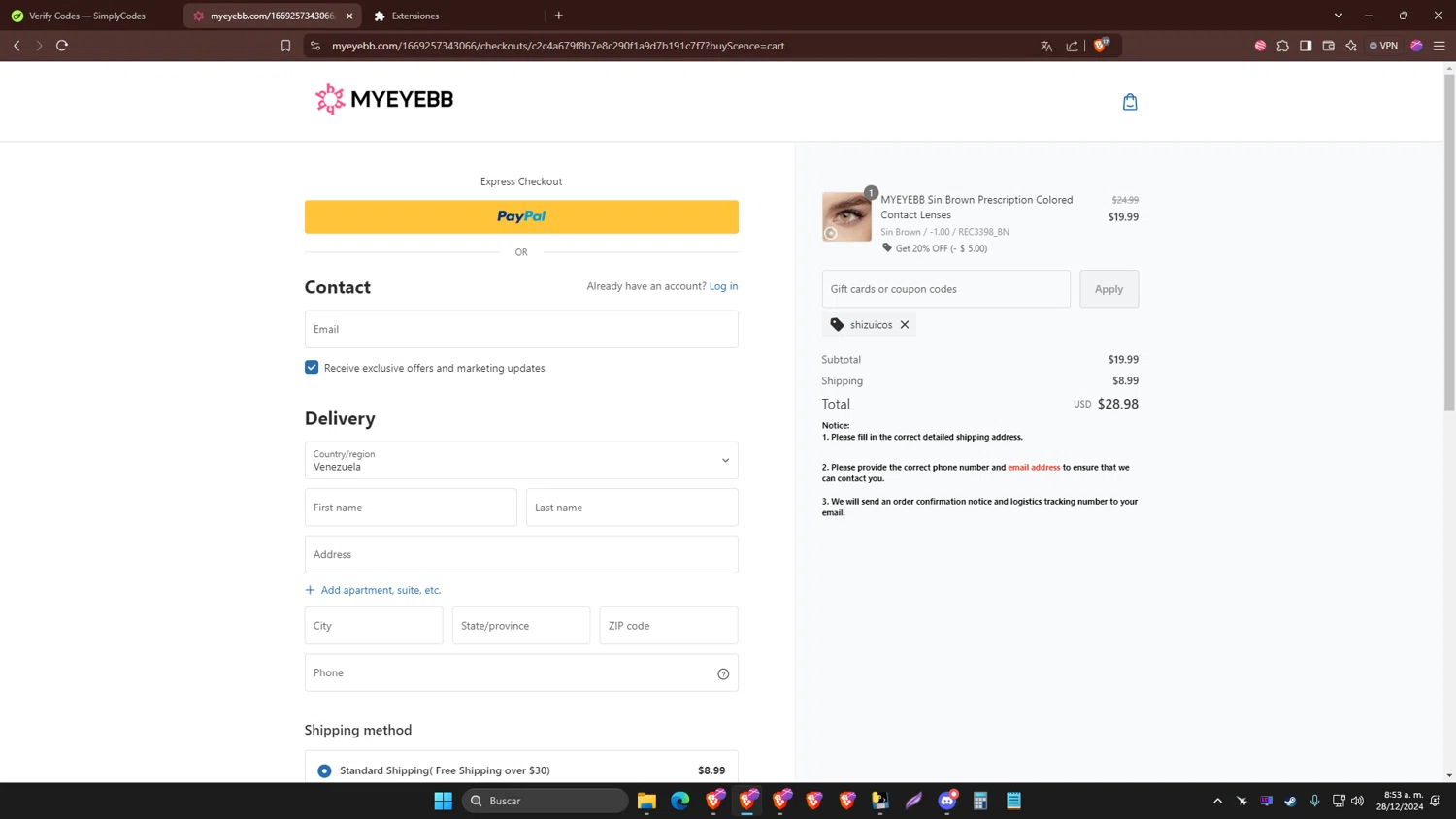The image size is (1456, 819).
Task: Remove the shizuicos coupon code
Action: [x=905, y=325]
